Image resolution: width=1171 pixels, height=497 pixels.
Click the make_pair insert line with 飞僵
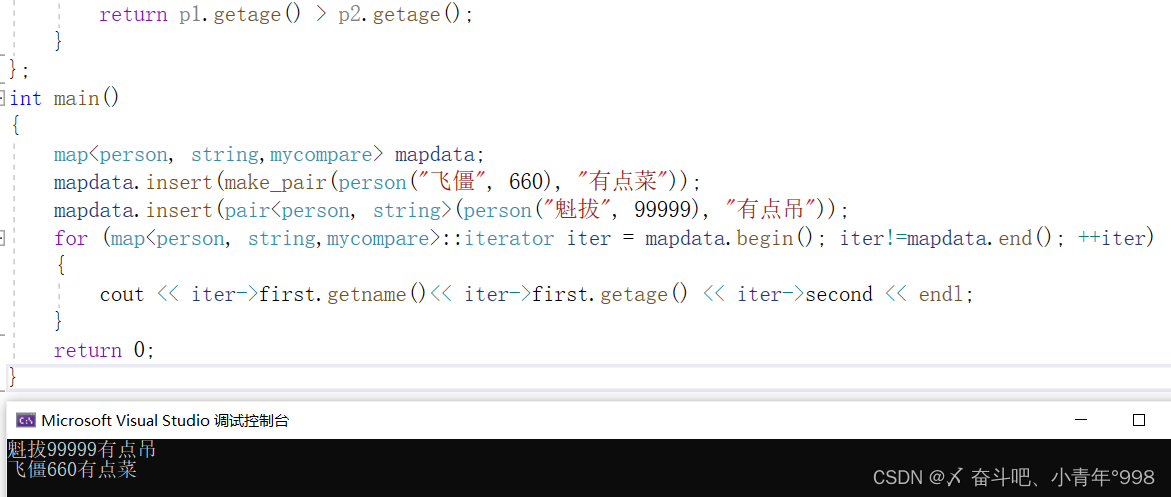[x=378, y=182]
